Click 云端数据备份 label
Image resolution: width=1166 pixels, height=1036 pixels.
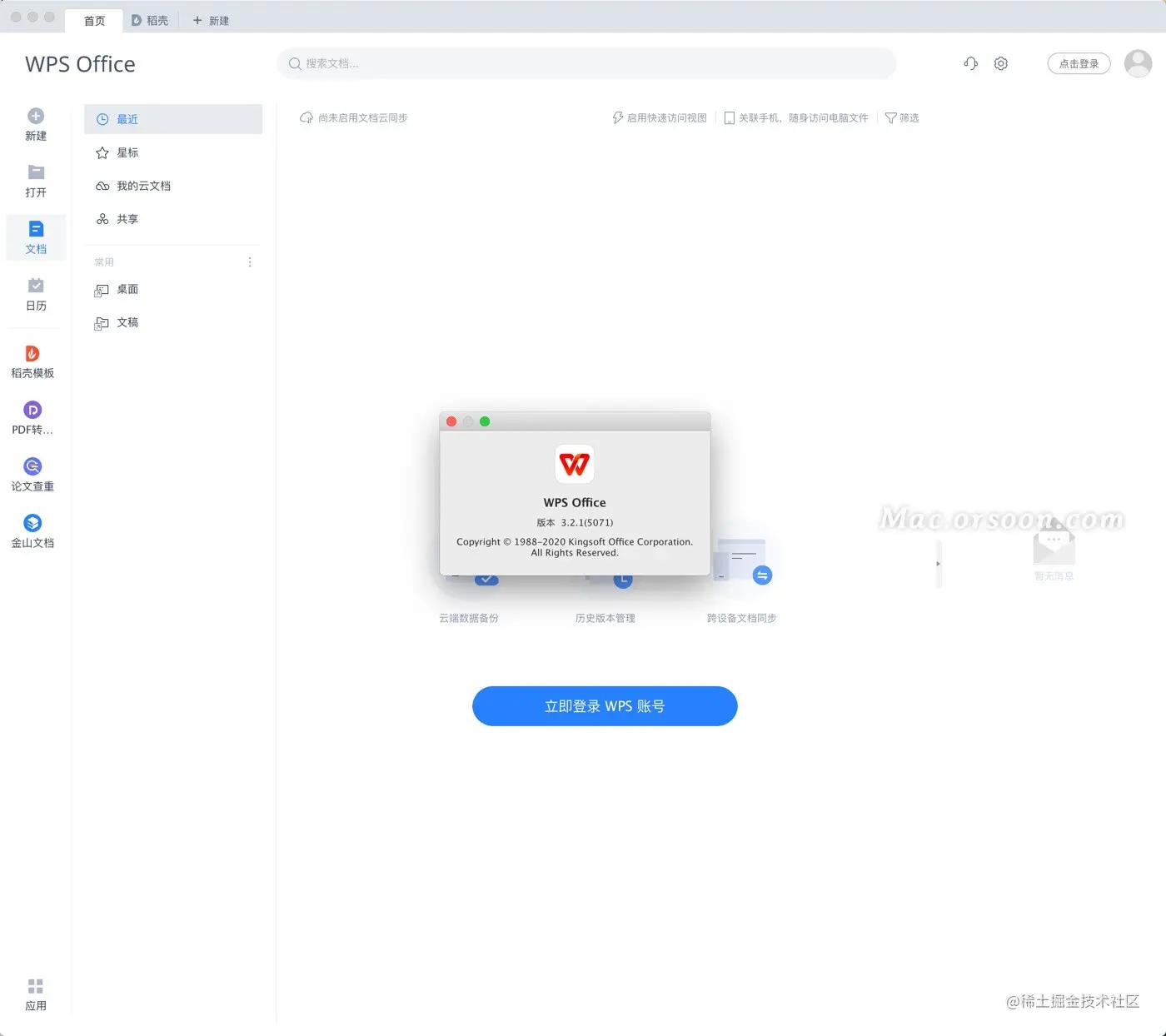tap(469, 618)
